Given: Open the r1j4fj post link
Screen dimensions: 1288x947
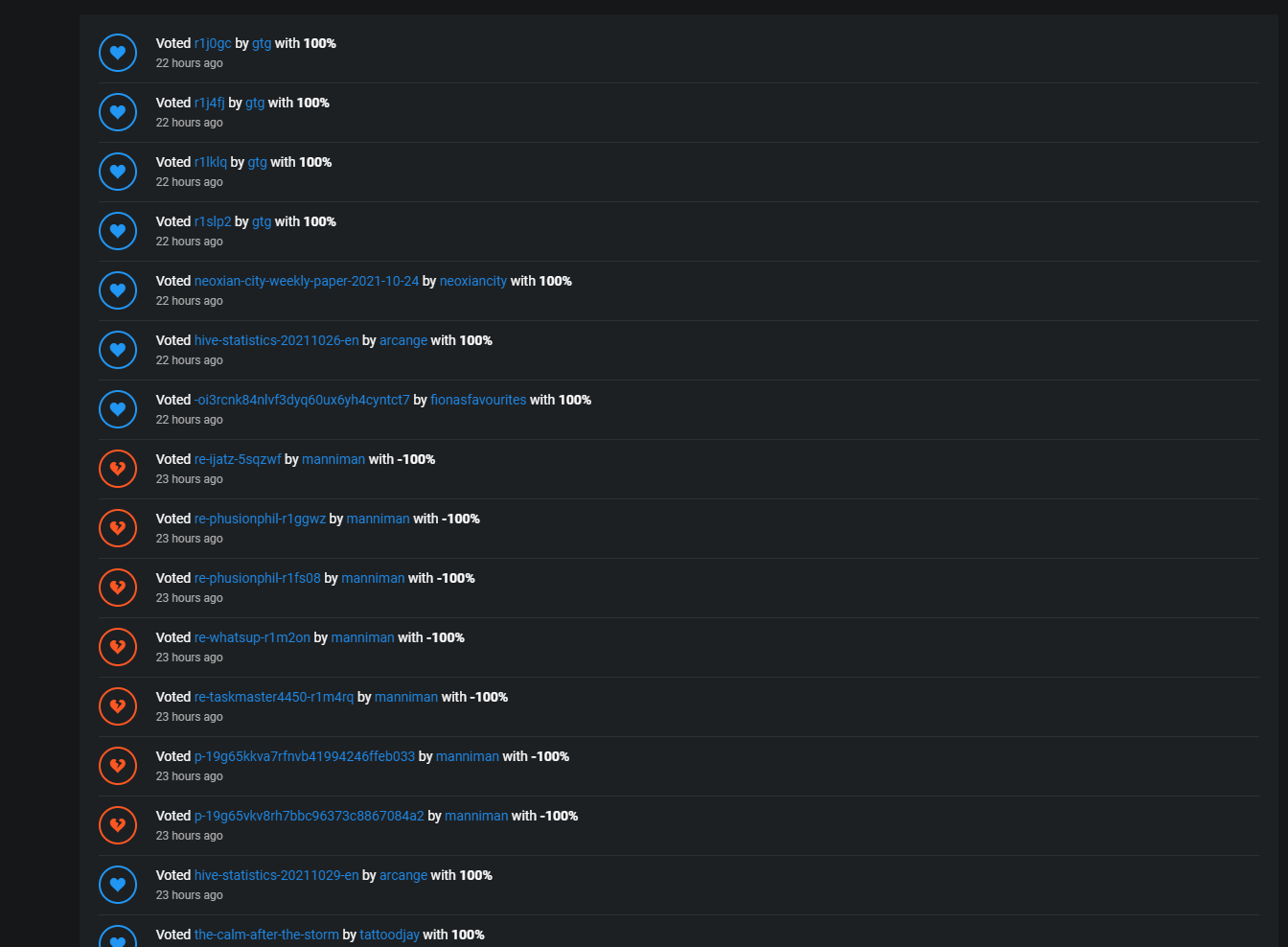Looking at the screenshot, I should coord(209,103).
